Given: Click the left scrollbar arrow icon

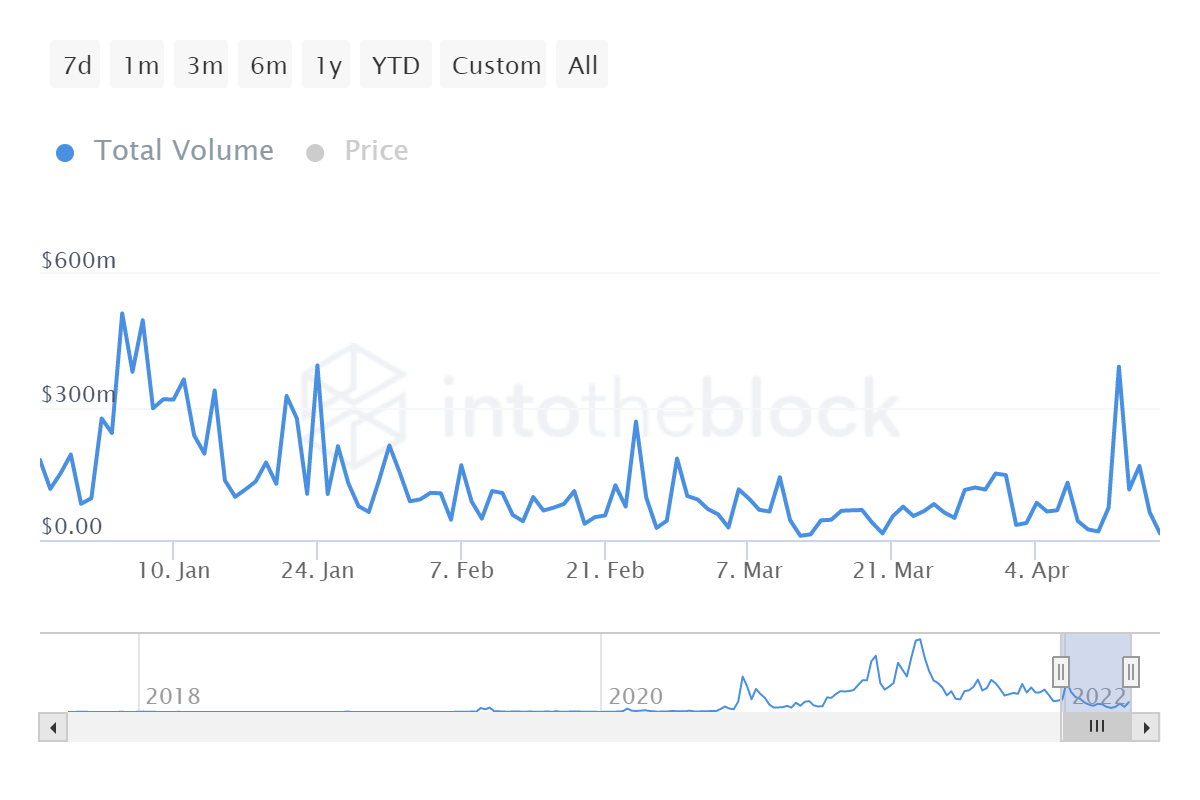Looking at the screenshot, I should coord(52,727).
